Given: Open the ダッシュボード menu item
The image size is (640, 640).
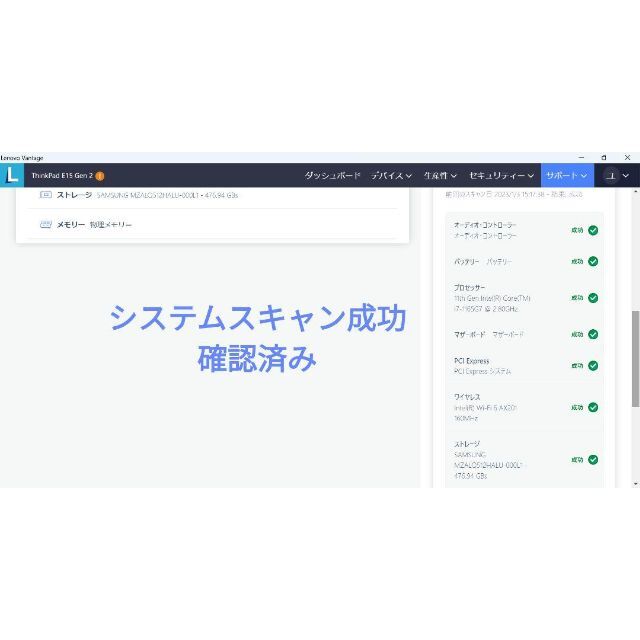Looking at the screenshot, I should [x=332, y=176].
